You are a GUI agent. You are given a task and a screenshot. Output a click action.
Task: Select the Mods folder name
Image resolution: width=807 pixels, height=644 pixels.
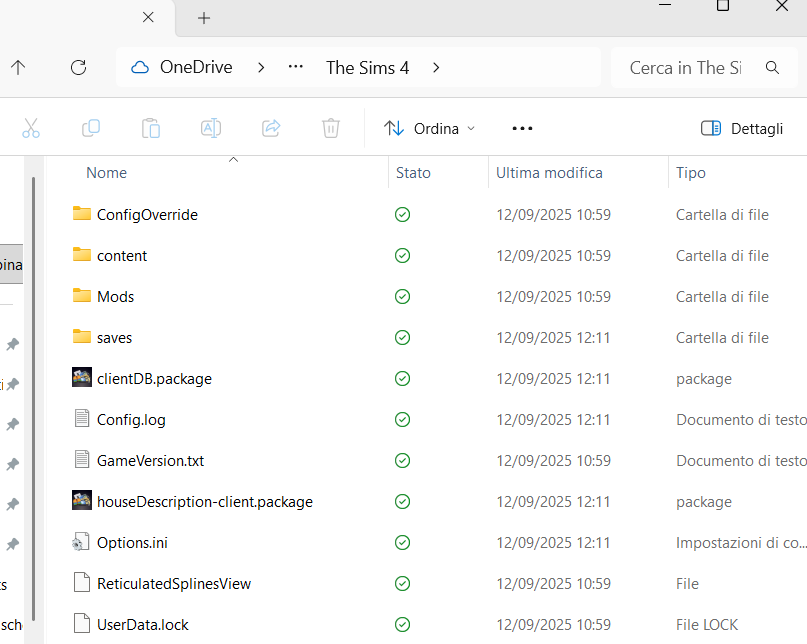point(115,297)
